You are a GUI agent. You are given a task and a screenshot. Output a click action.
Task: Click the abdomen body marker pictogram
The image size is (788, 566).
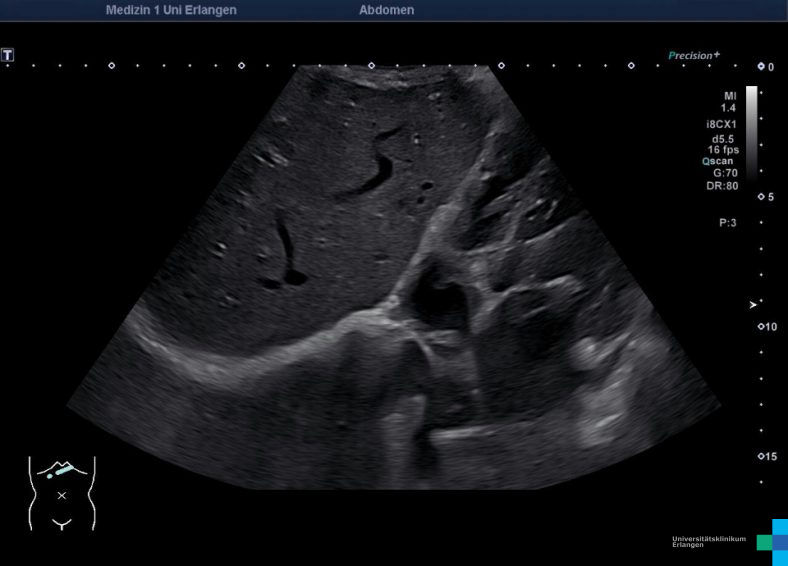62,492
